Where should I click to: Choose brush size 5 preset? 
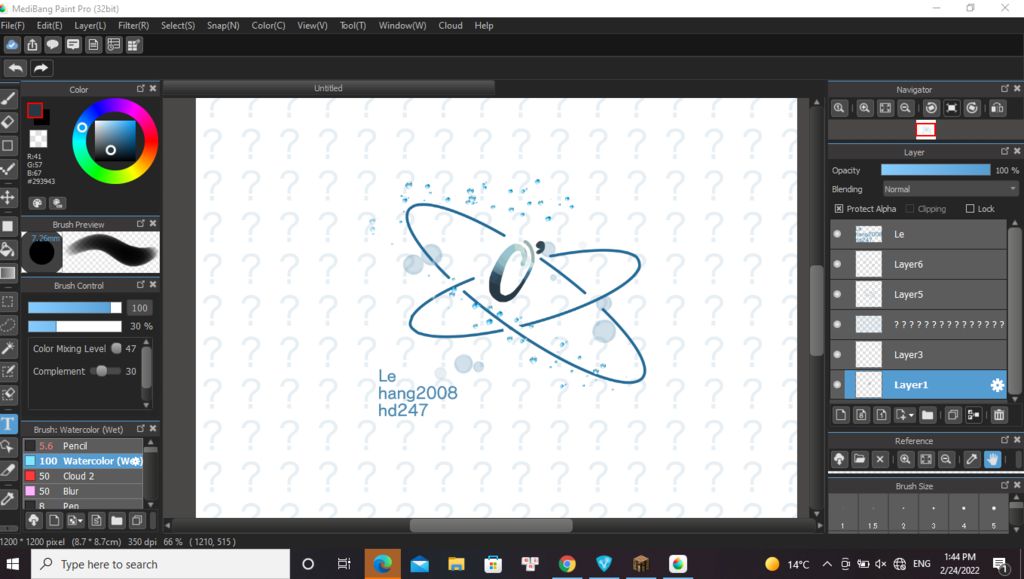[993, 513]
